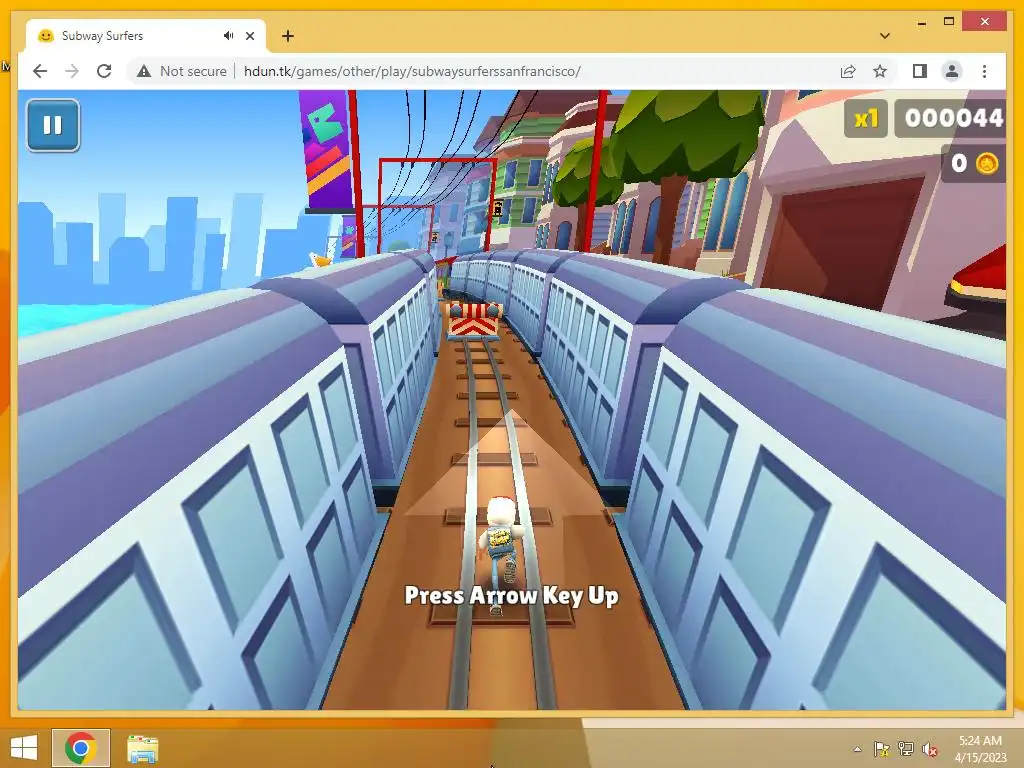Click the x1 score multiplier badge

pyautogui.click(x=866, y=118)
